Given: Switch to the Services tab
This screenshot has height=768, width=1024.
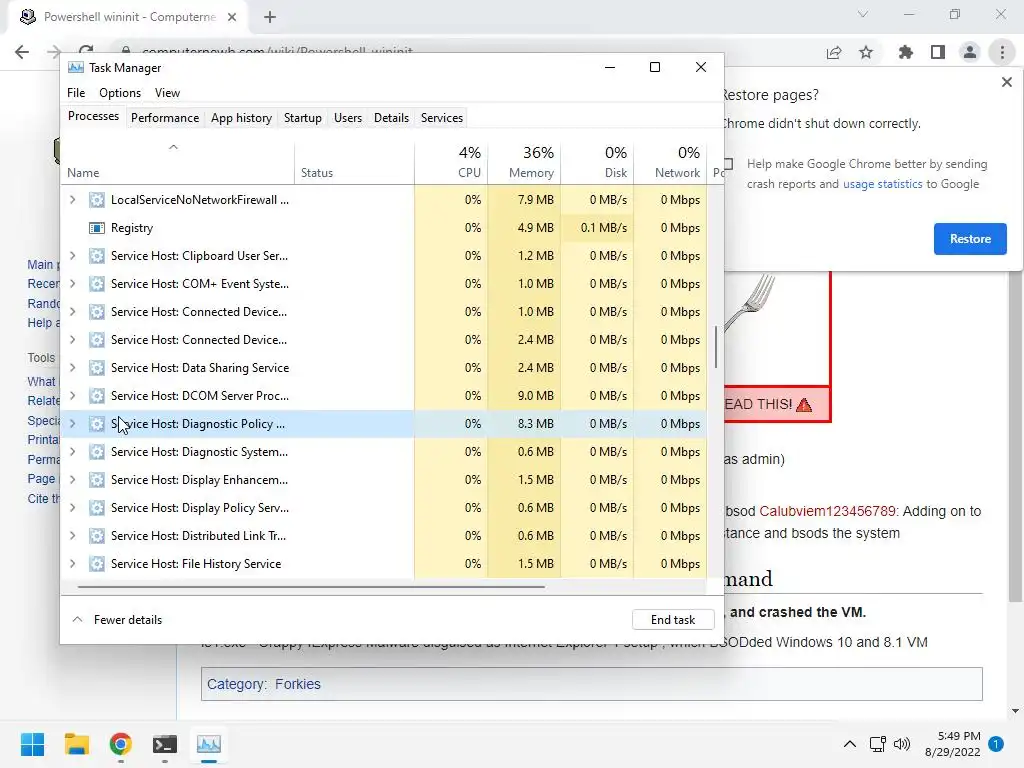Looking at the screenshot, I should (441, 118).
